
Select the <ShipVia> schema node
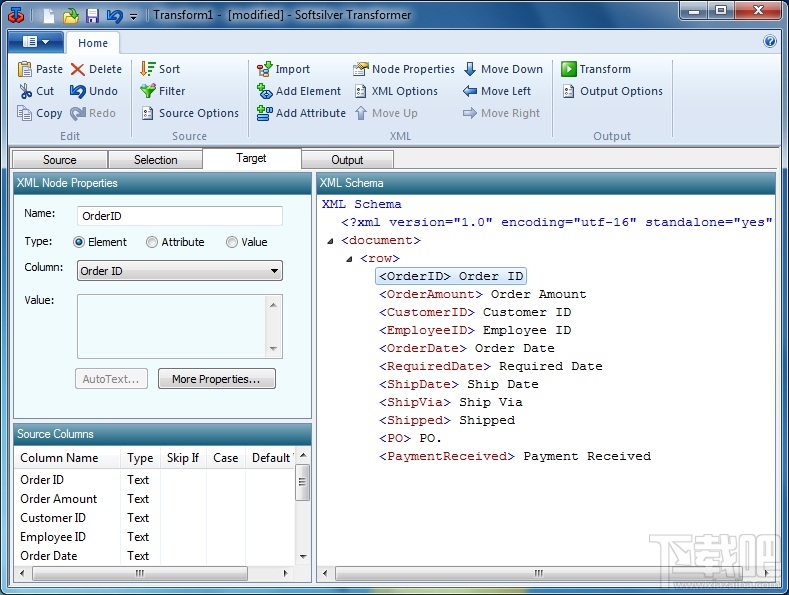(x=450, y=402)
